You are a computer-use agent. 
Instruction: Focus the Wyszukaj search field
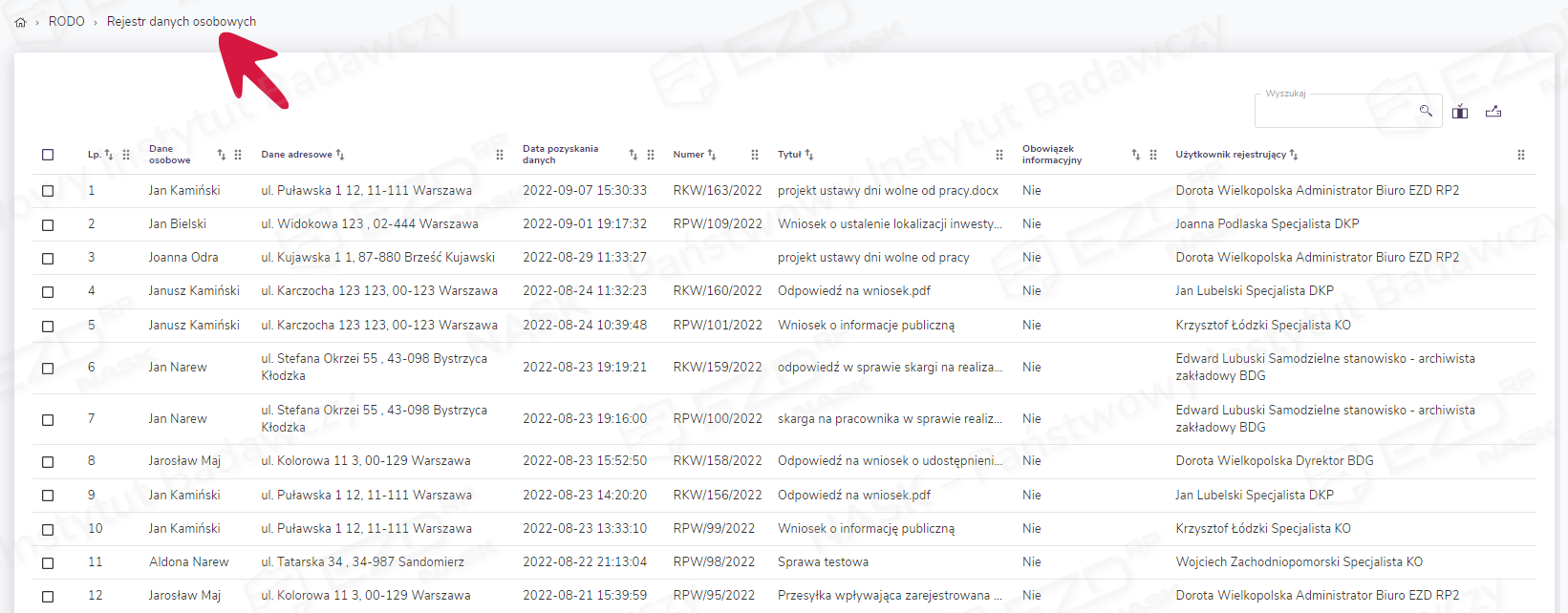click(1336, 112)
